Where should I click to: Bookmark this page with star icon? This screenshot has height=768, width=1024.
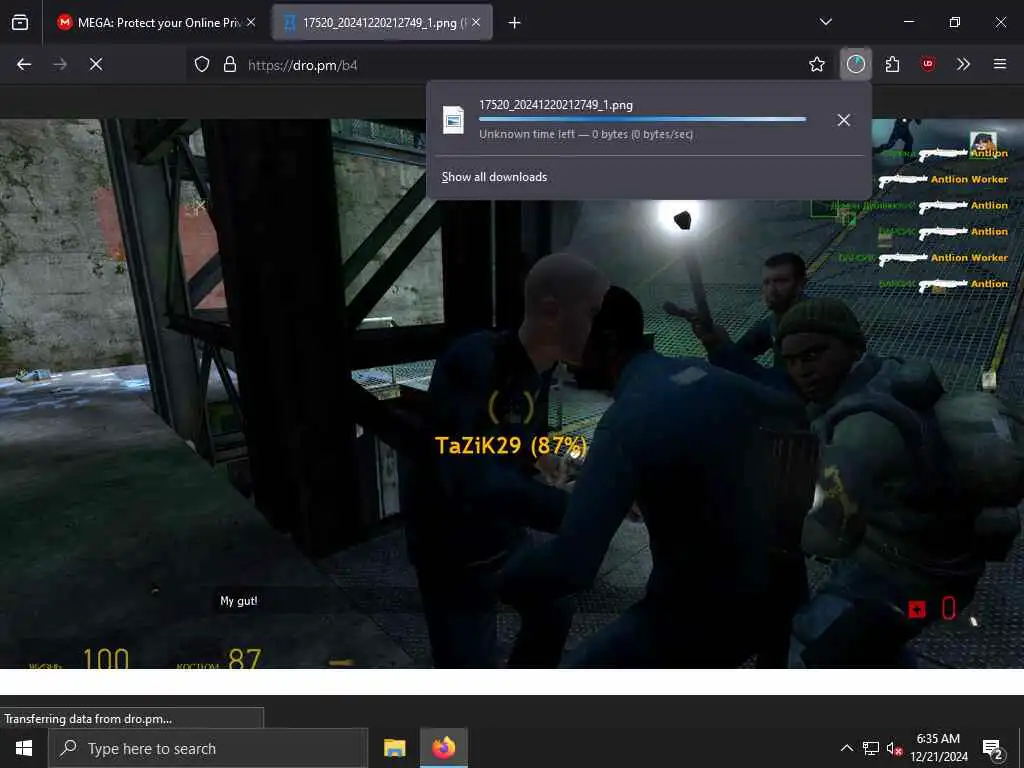(x=816, y=64)
